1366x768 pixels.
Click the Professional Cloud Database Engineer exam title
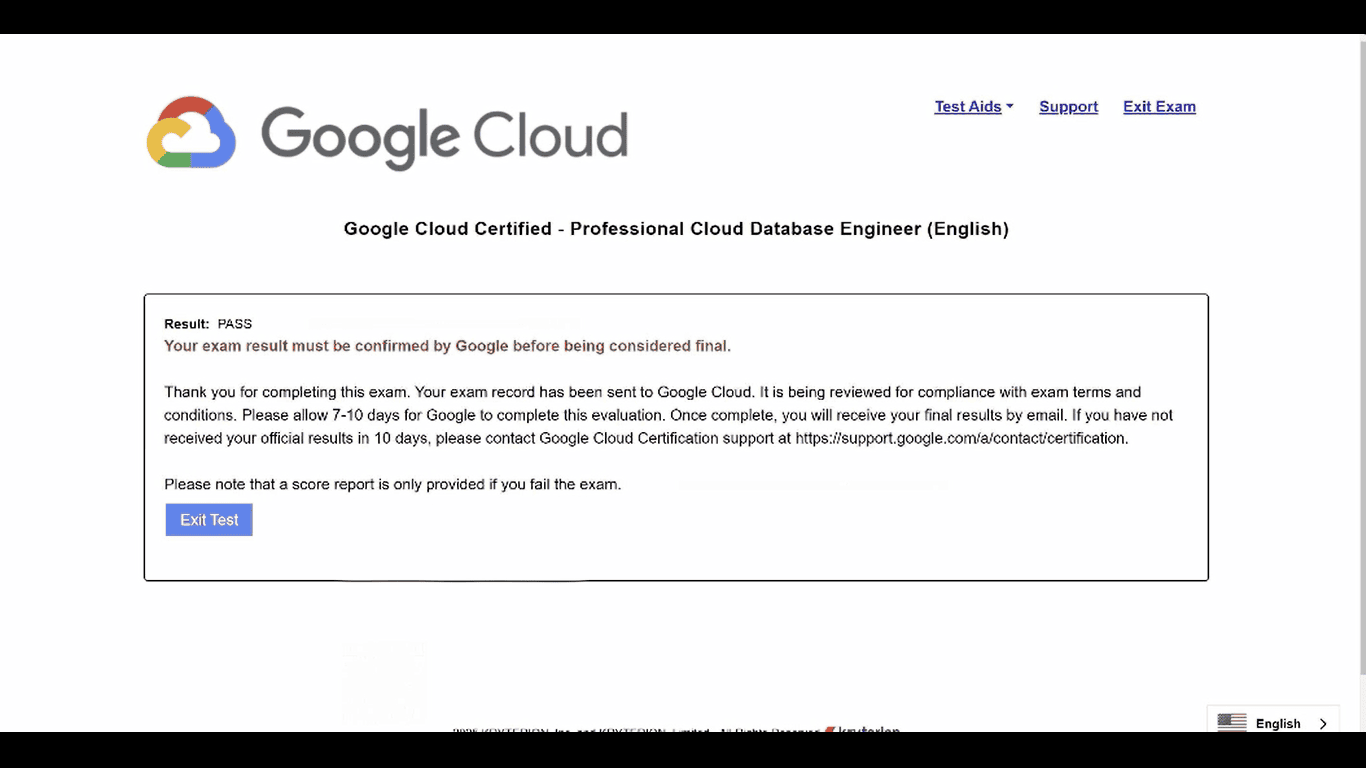click(676, 229)
